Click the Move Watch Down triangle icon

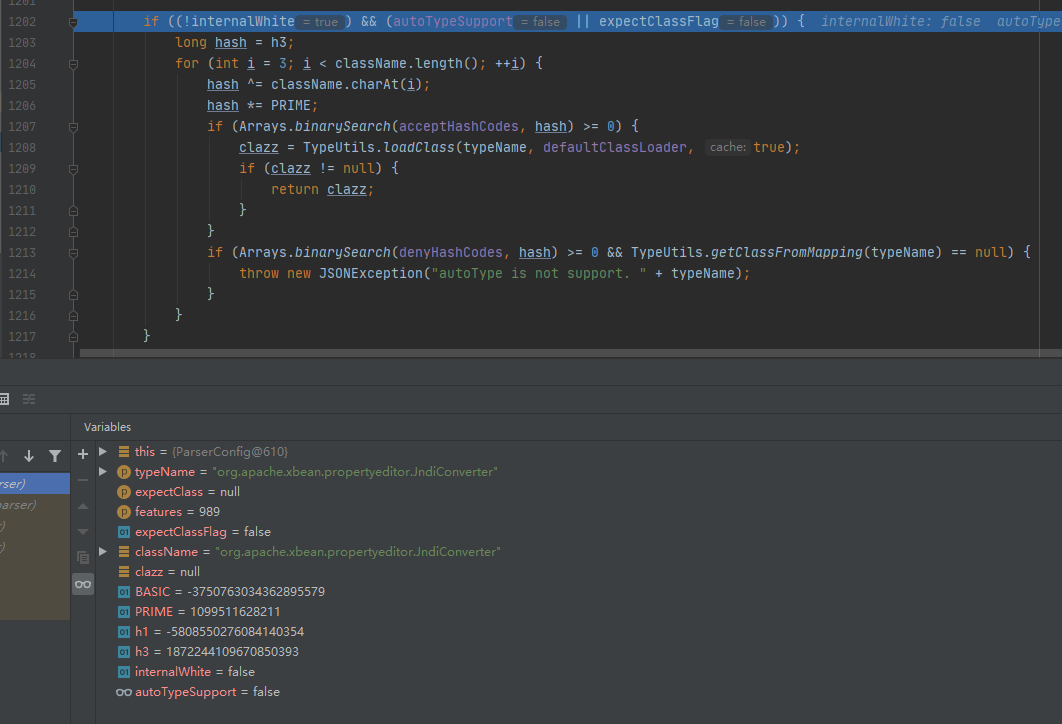83,532
